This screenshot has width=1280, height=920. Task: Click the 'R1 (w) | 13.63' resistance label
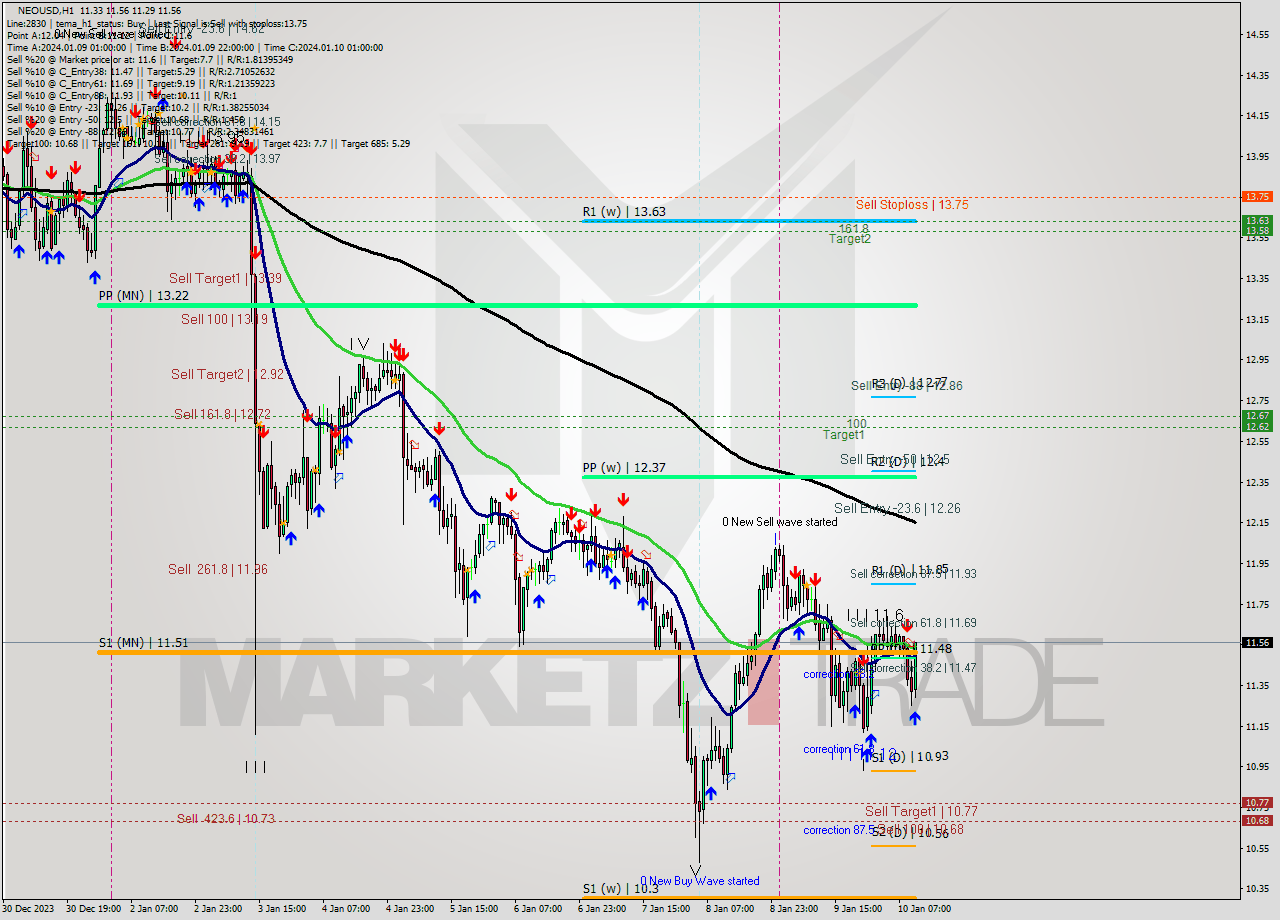(x=624, y=212)
